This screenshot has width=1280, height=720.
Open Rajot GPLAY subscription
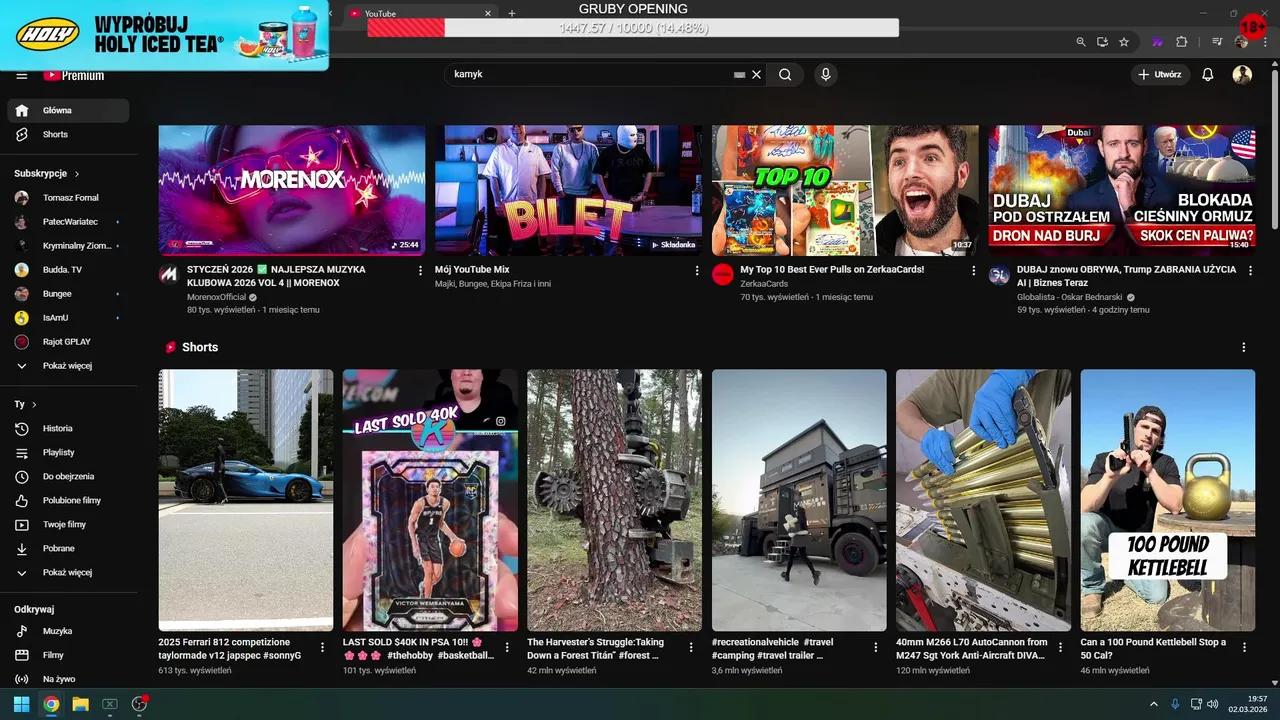point(68,341)
